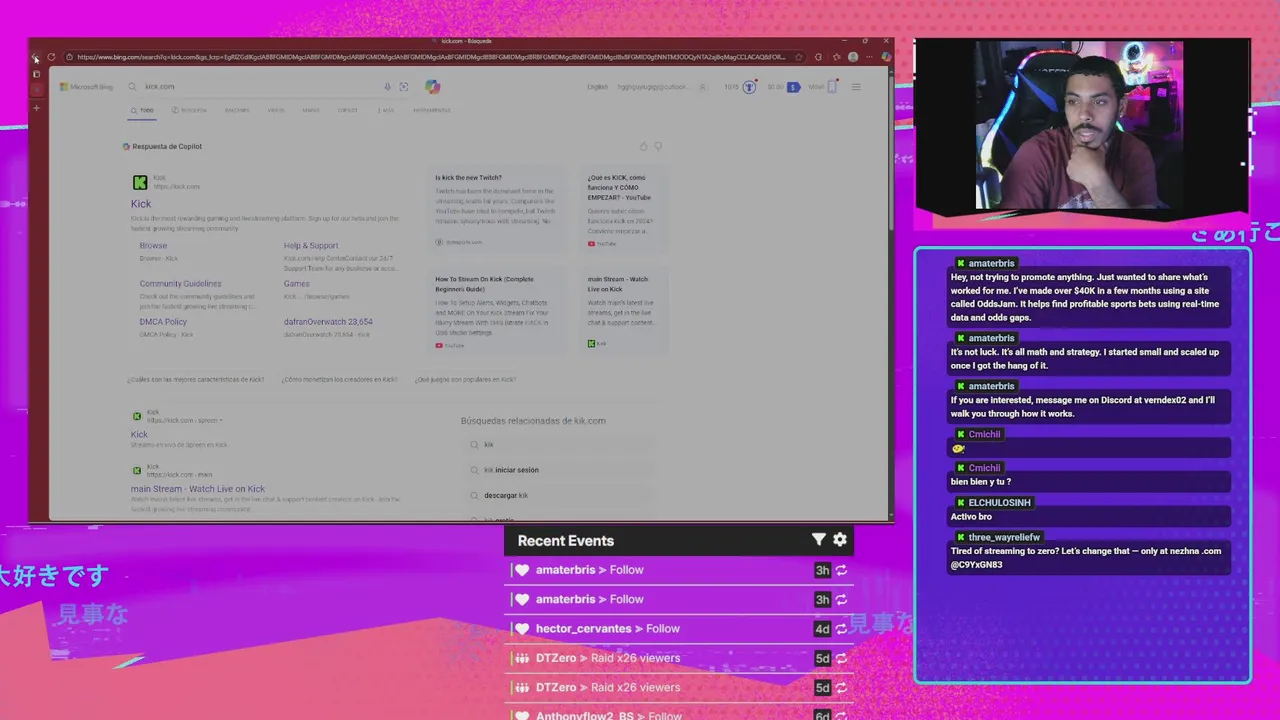This screenshot has height=720, width=1280.
Task: Open main Stream - Watch Live on Kick result
Action: point(198,489)
